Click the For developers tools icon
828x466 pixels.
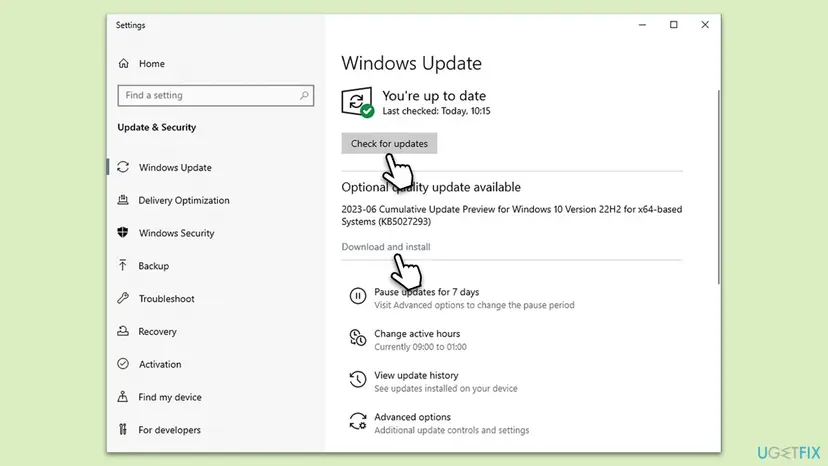coord(123,429)
